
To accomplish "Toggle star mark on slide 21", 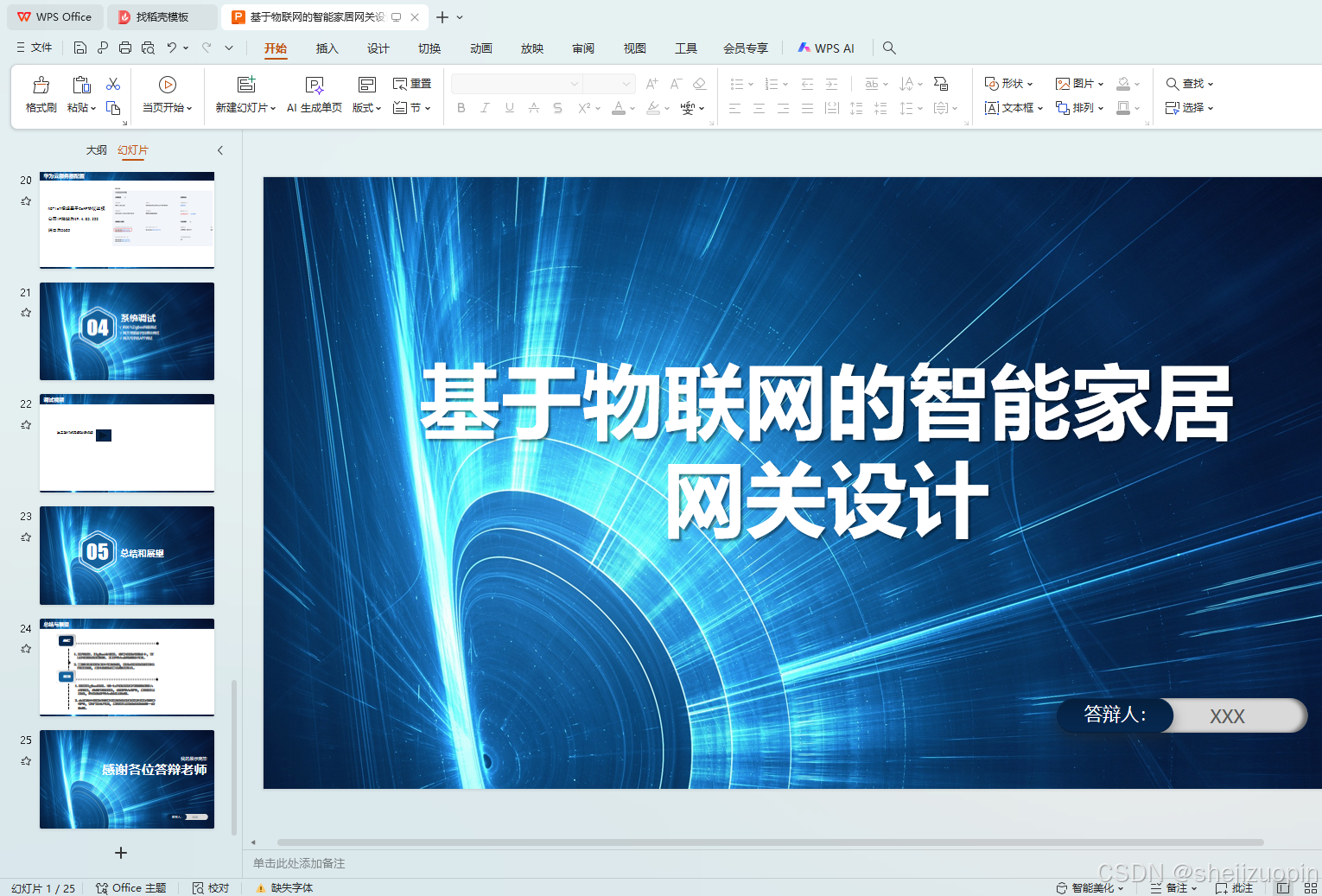I will (x=26, y=313).
